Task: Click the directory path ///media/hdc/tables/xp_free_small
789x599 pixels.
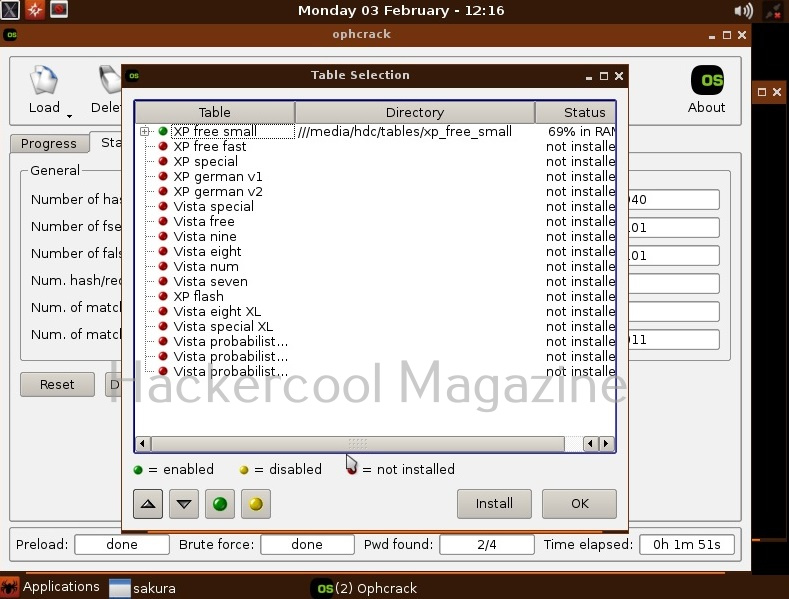Action: 405,131
